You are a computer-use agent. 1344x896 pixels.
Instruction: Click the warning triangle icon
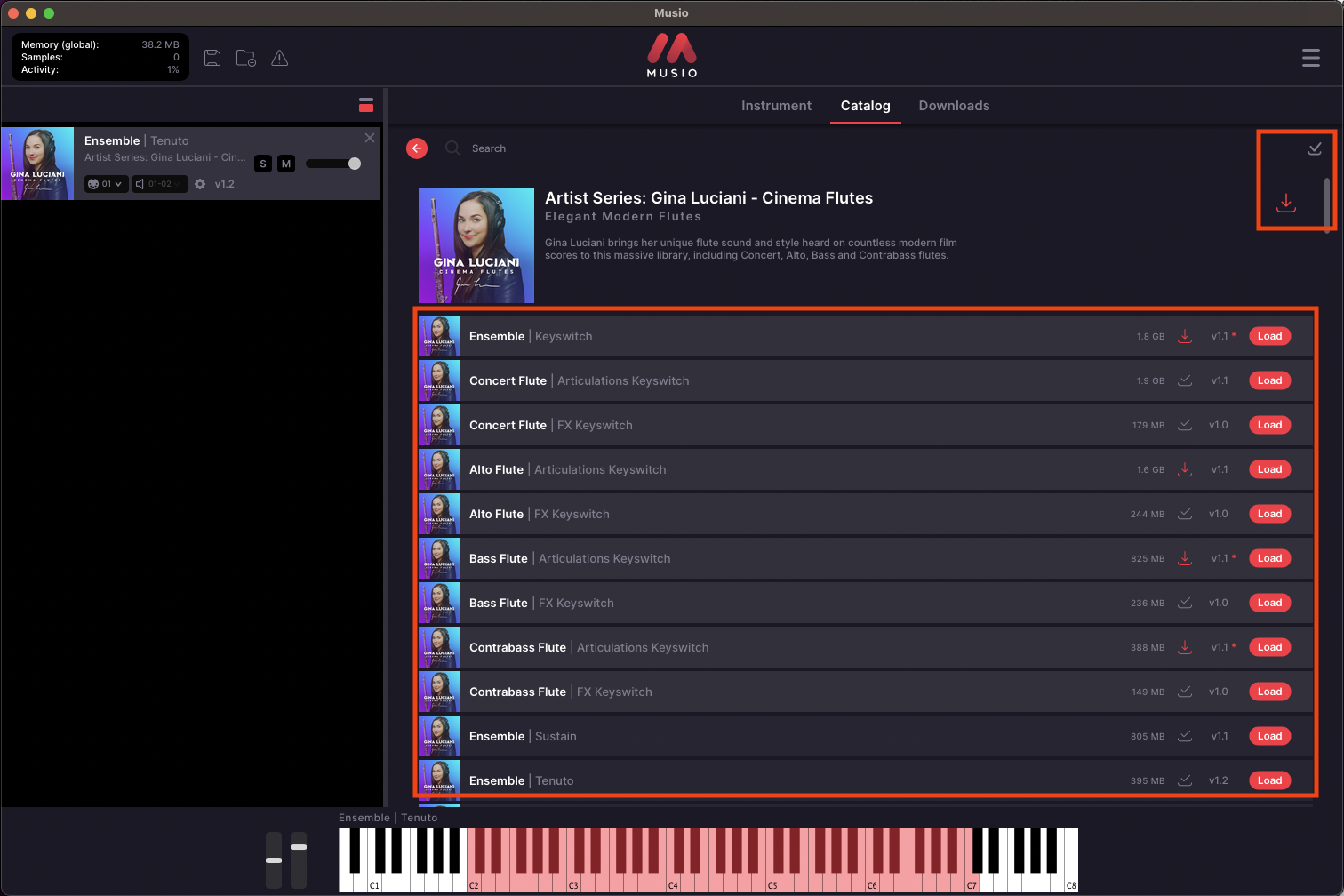click(x=280, y=58)
